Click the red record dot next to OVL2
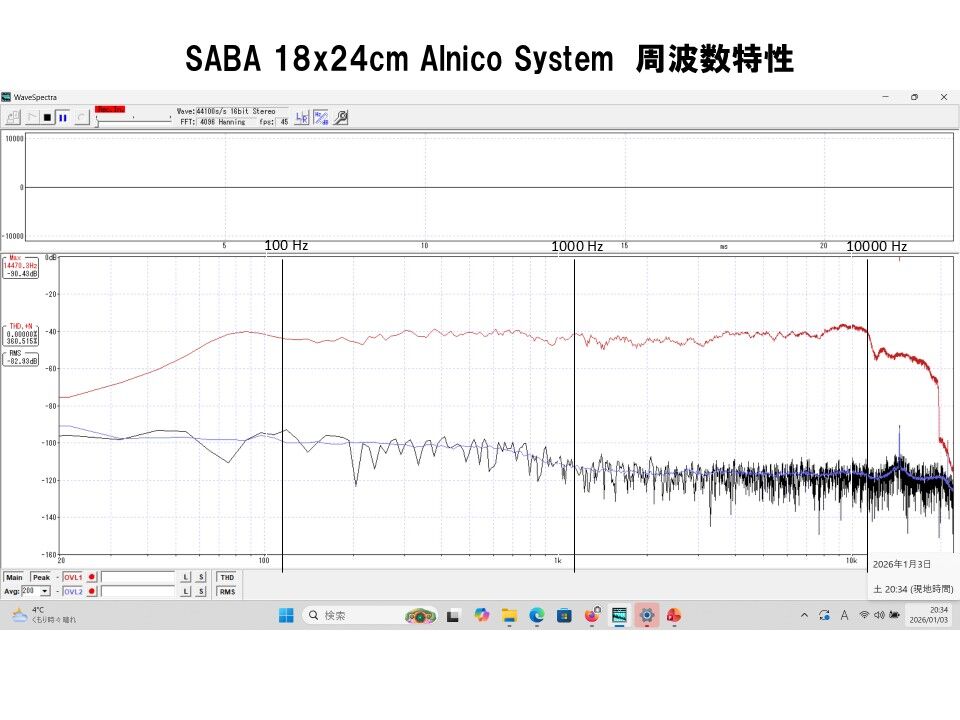This screenshot has height=720, width=960. (92, 591)
